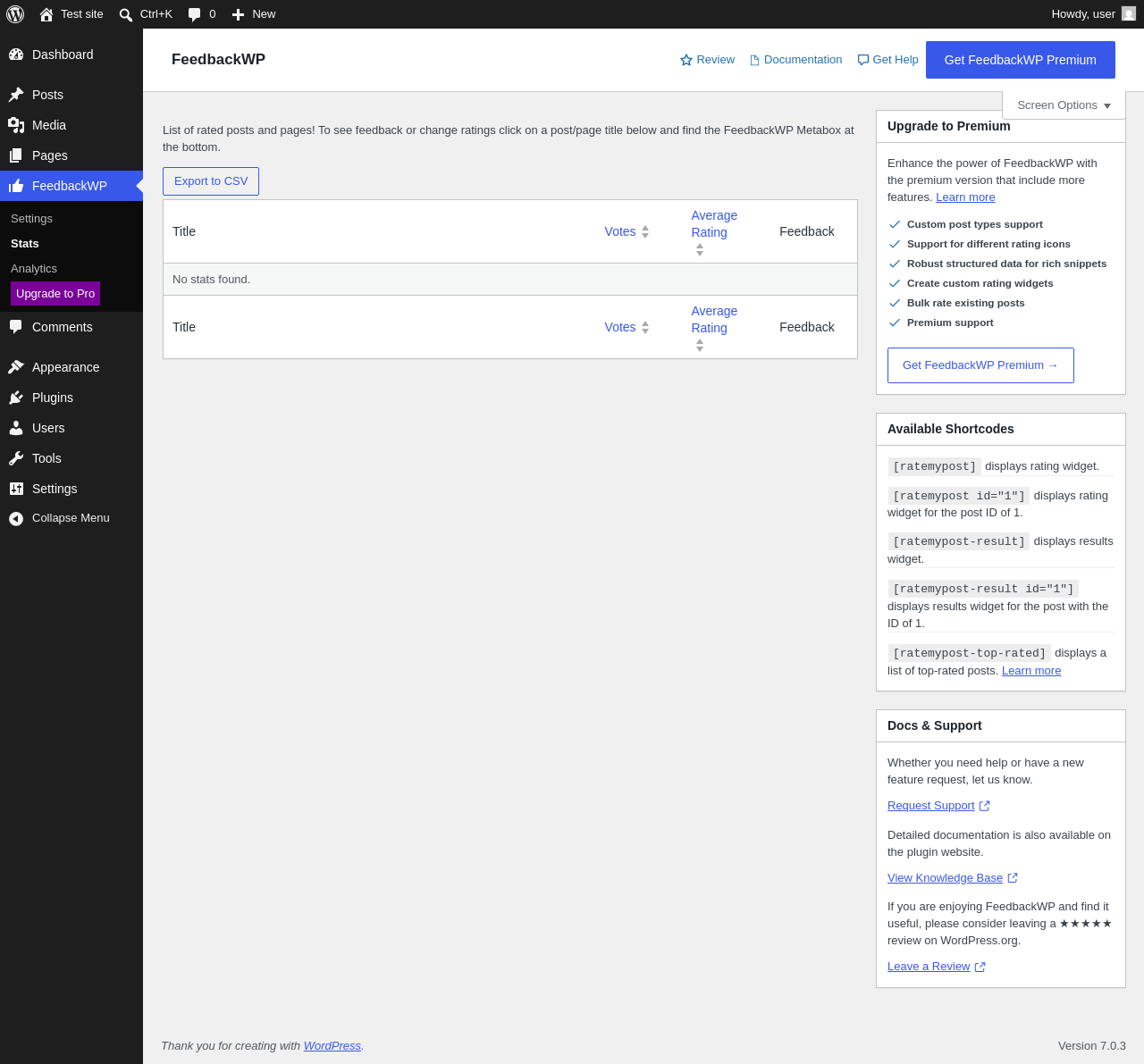Image resolution: width=1144 pixels, height=1064 pixels.
Task: Click the Plugins plug icon
Action: tap(16, 398)
